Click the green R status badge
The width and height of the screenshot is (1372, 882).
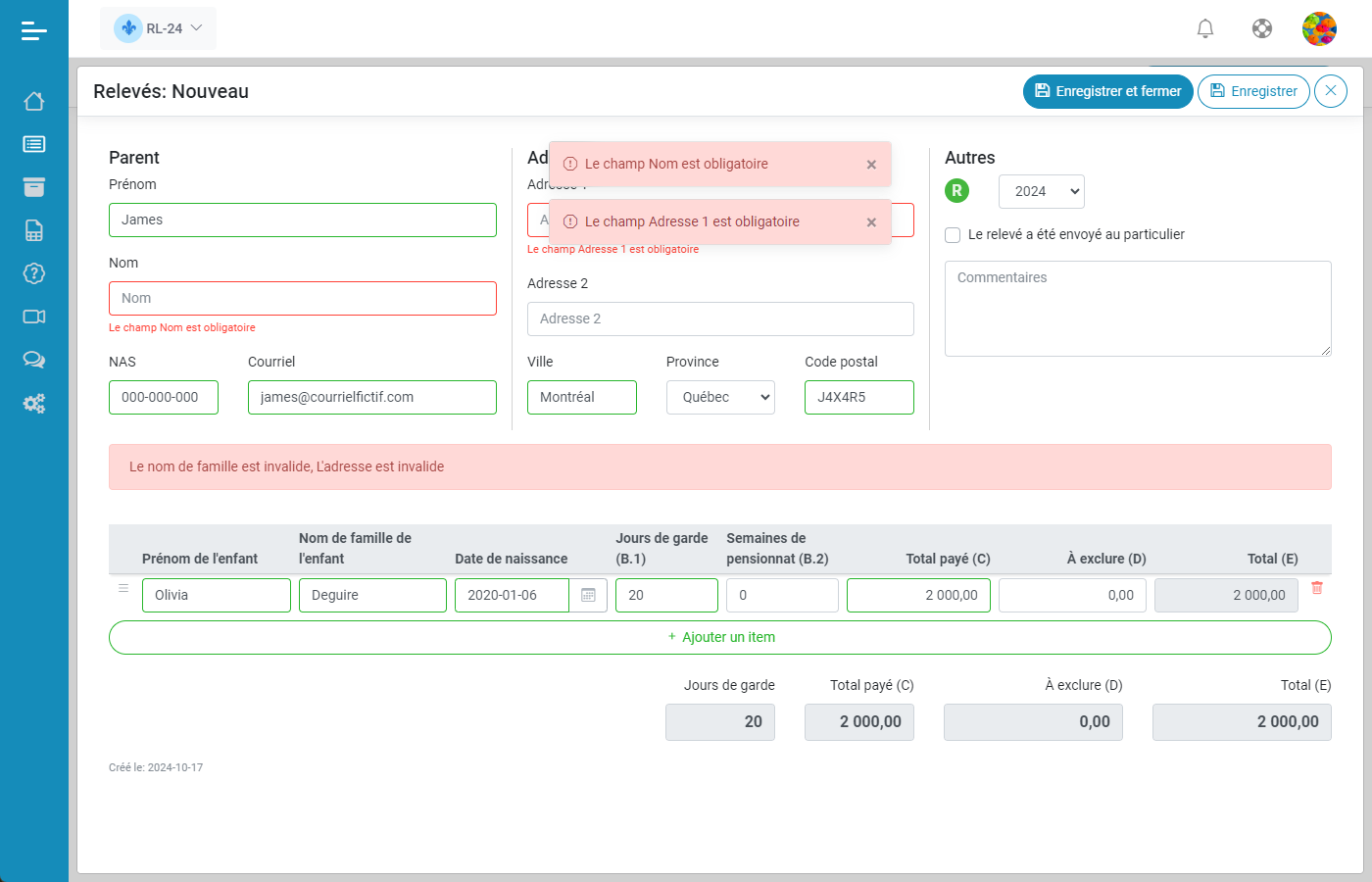click(957, 191)
